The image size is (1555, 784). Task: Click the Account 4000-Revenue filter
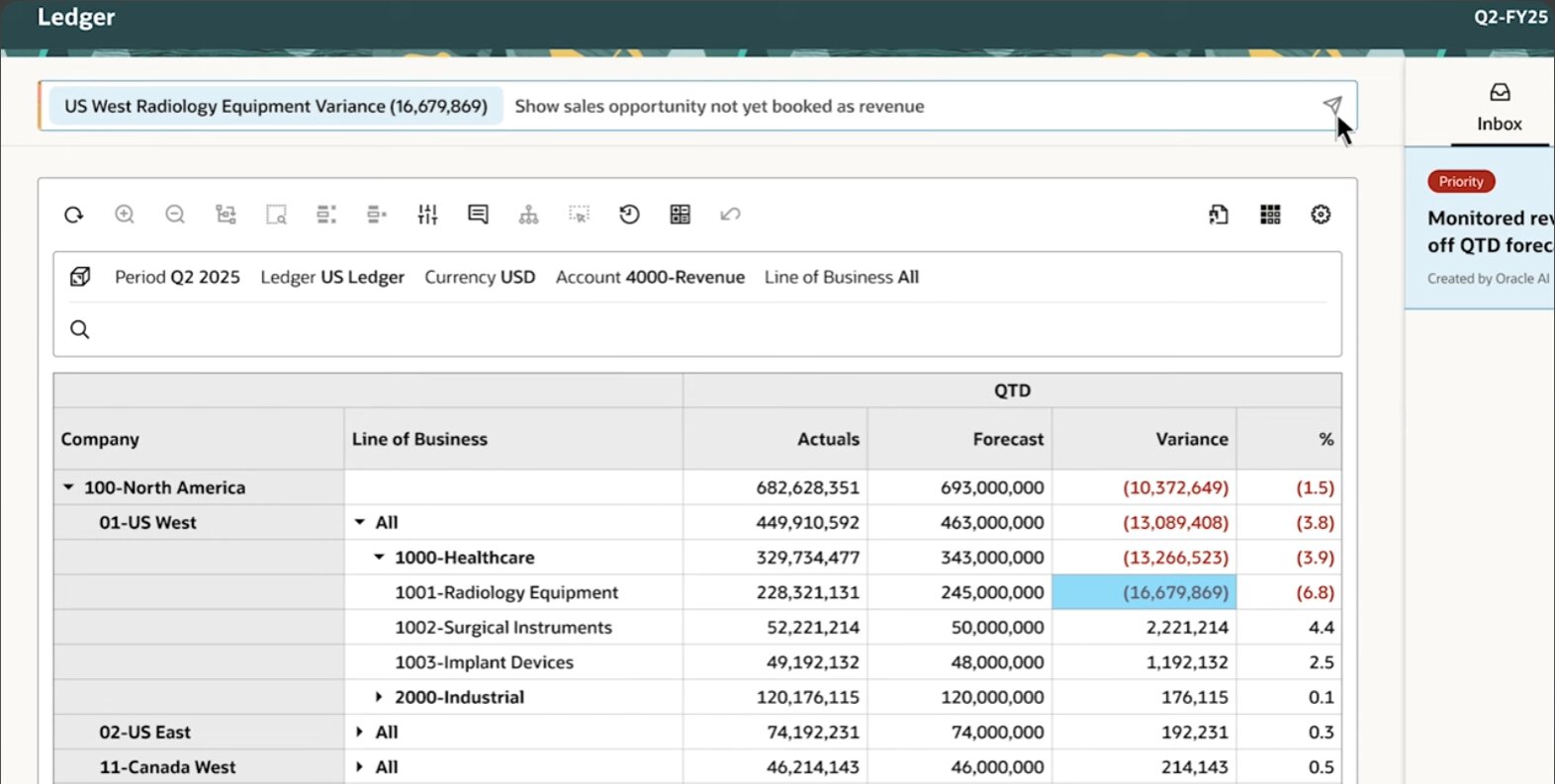click(x=650, y=278)
